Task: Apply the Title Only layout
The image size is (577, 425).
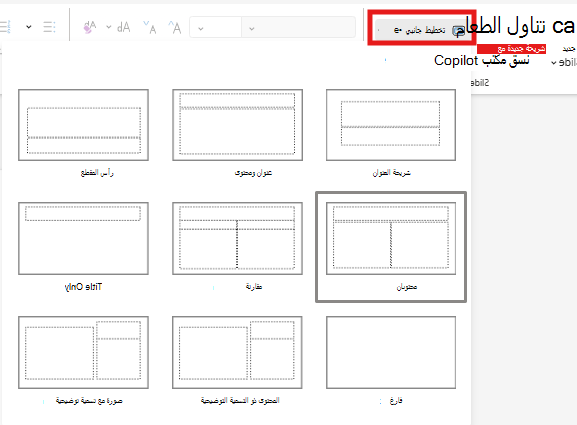Action: click(84, 238)
